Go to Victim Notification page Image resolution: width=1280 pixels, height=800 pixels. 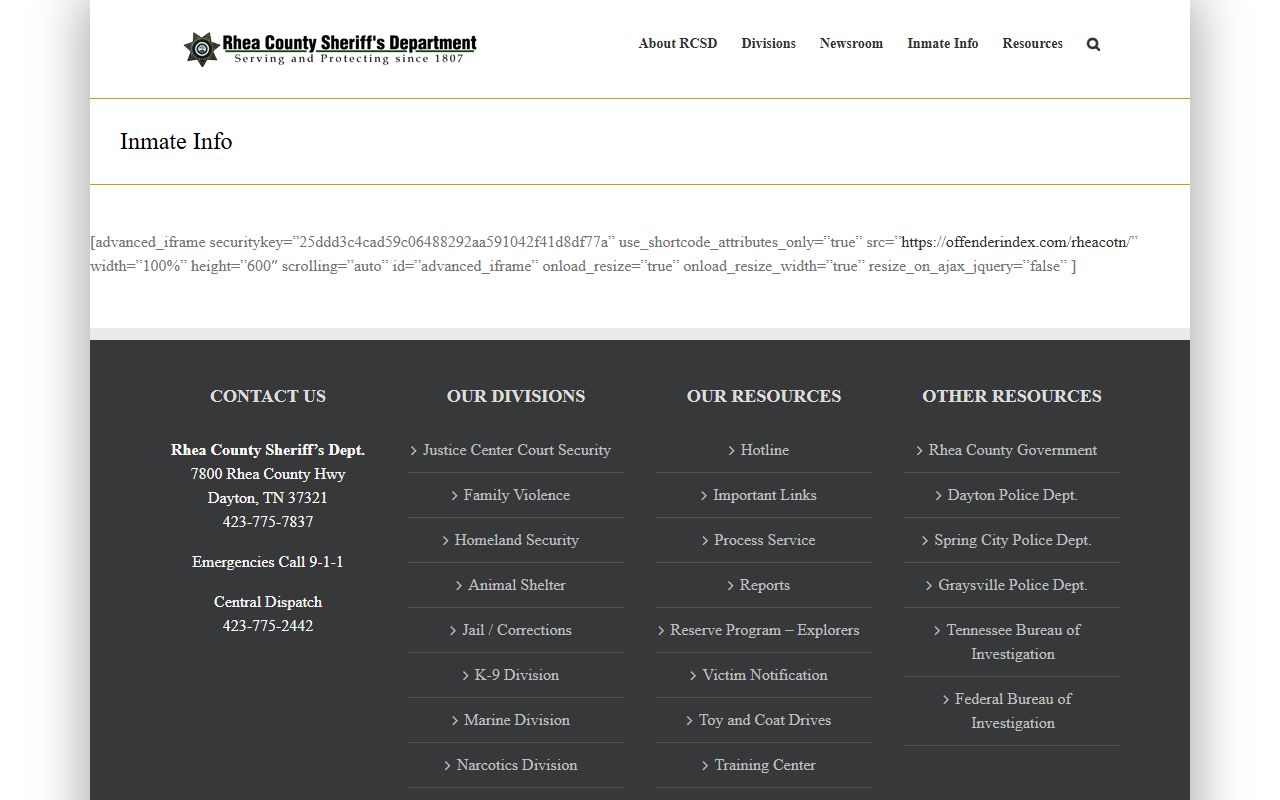click(x=764, y=675)
